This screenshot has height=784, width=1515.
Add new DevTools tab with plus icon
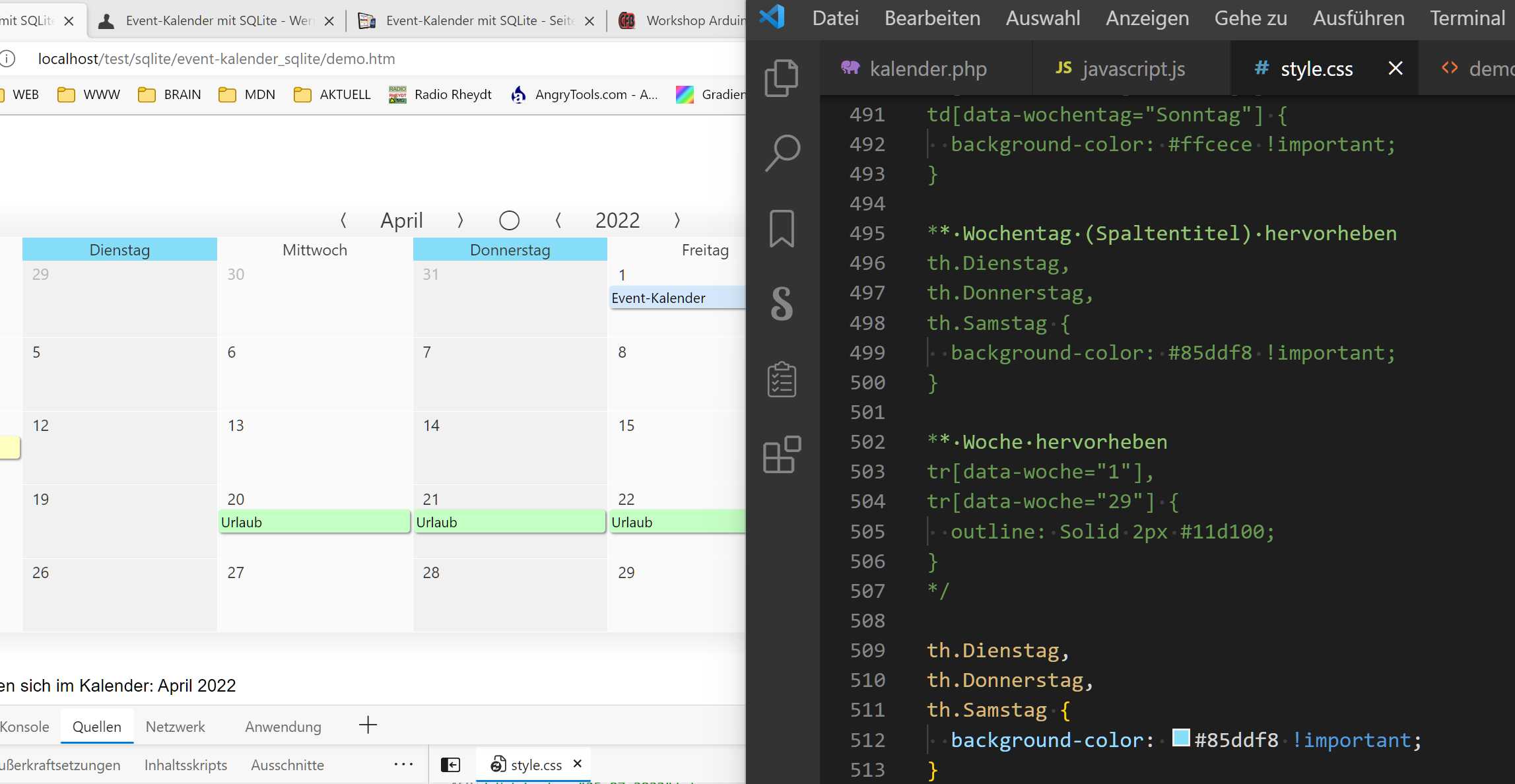point(368,725)
